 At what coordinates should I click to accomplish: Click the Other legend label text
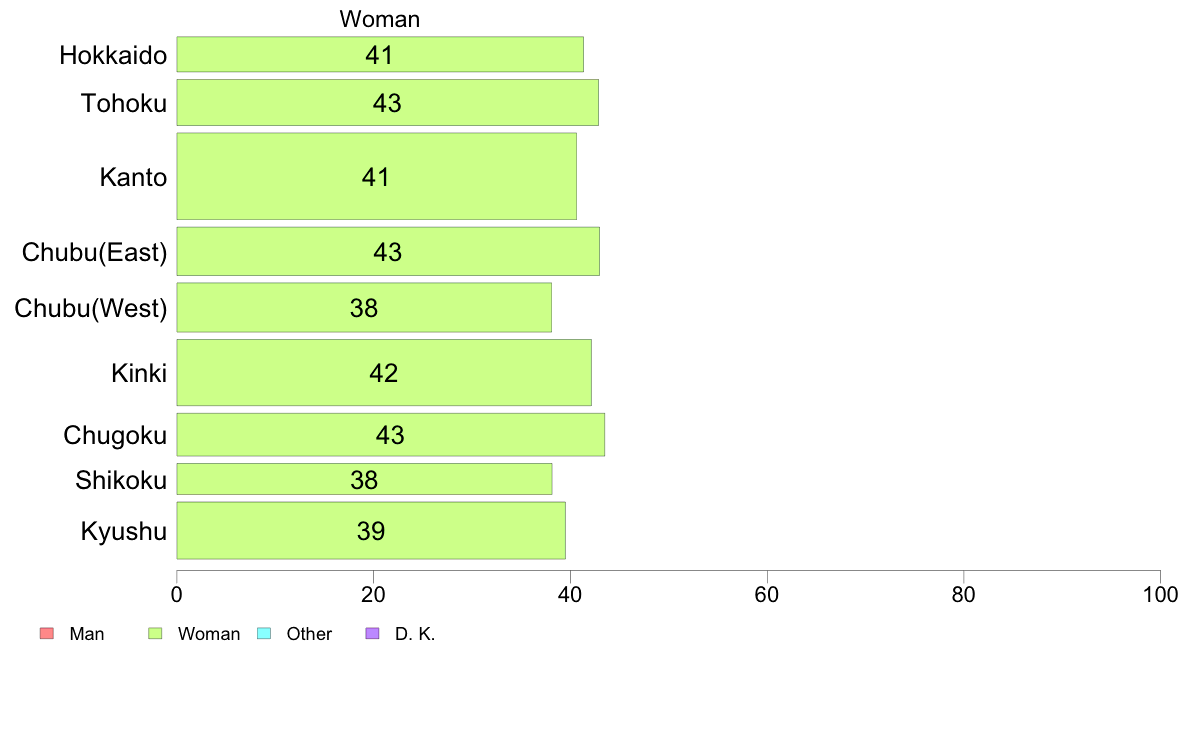click(309, 634)
